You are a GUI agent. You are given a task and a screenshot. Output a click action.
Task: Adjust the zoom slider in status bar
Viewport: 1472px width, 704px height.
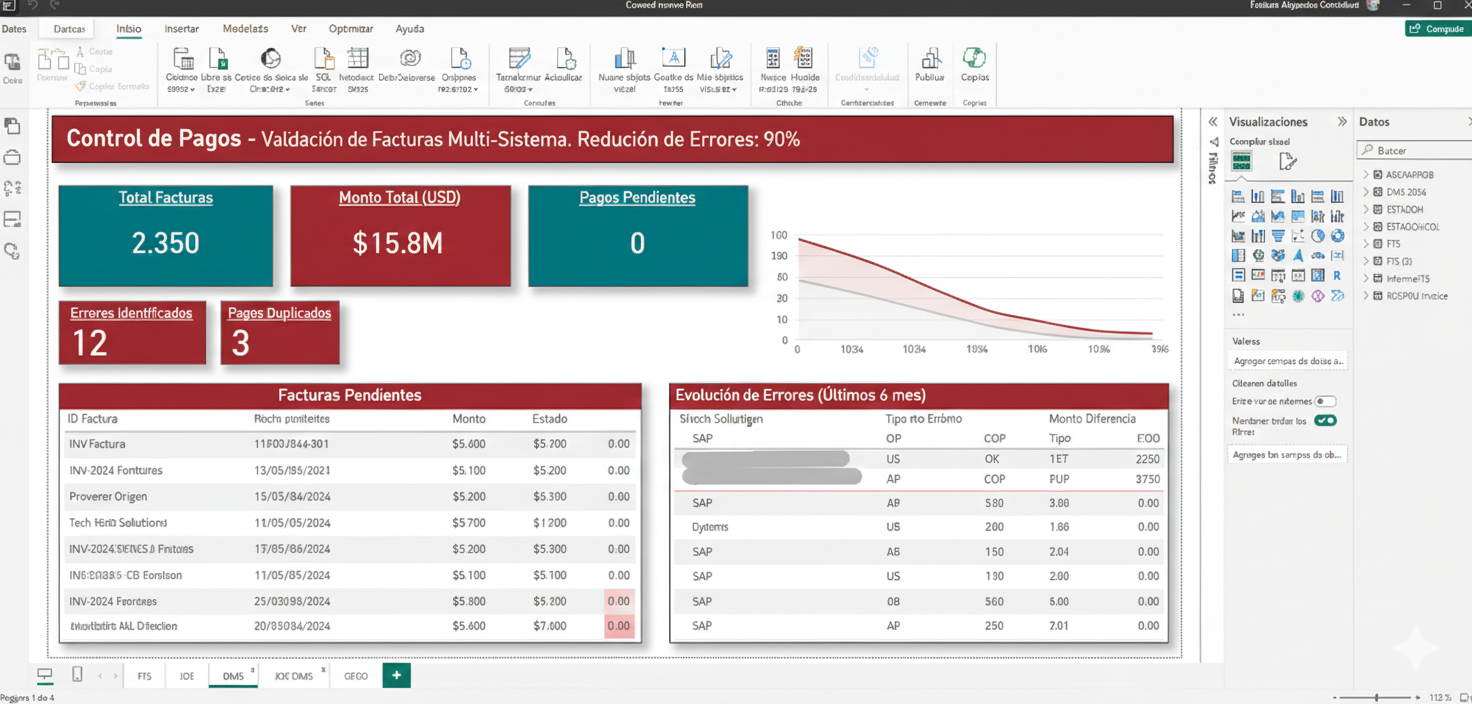coord(1377,697)
